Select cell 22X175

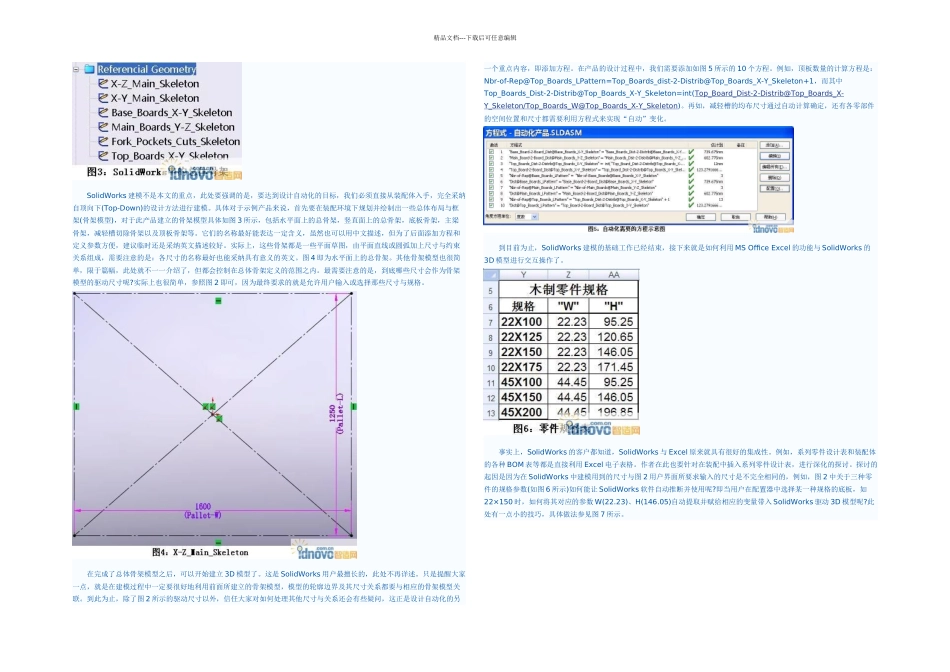point(523,367)
